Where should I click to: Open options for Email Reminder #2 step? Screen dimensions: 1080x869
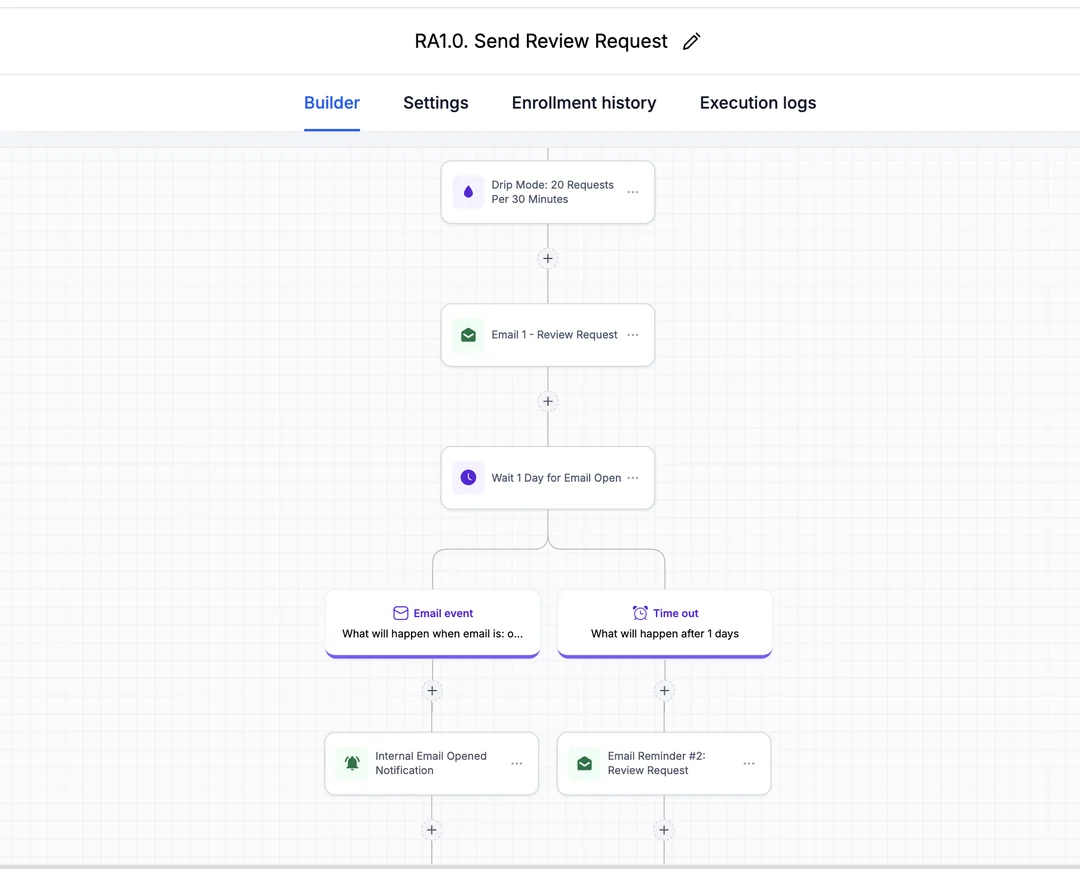(749, 764)
